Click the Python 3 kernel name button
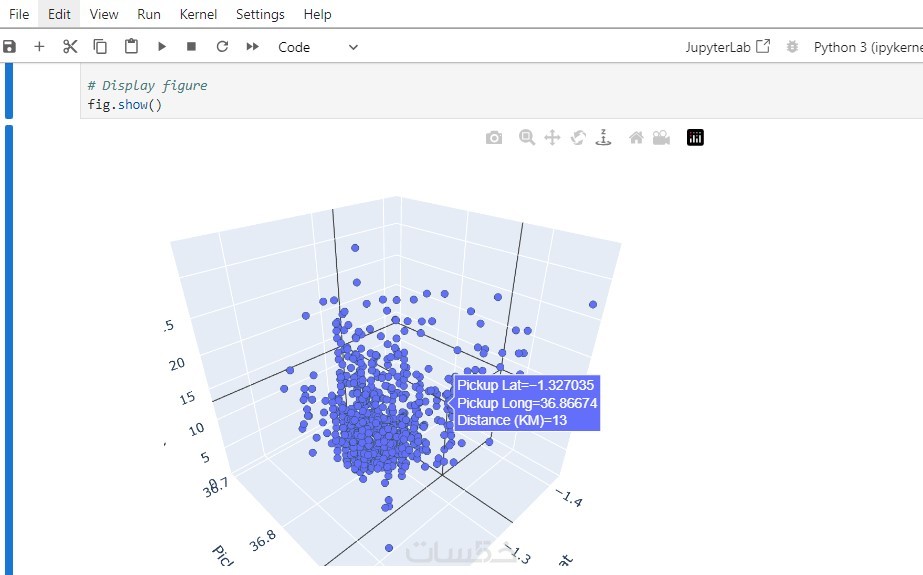 [x=866, y=47]
